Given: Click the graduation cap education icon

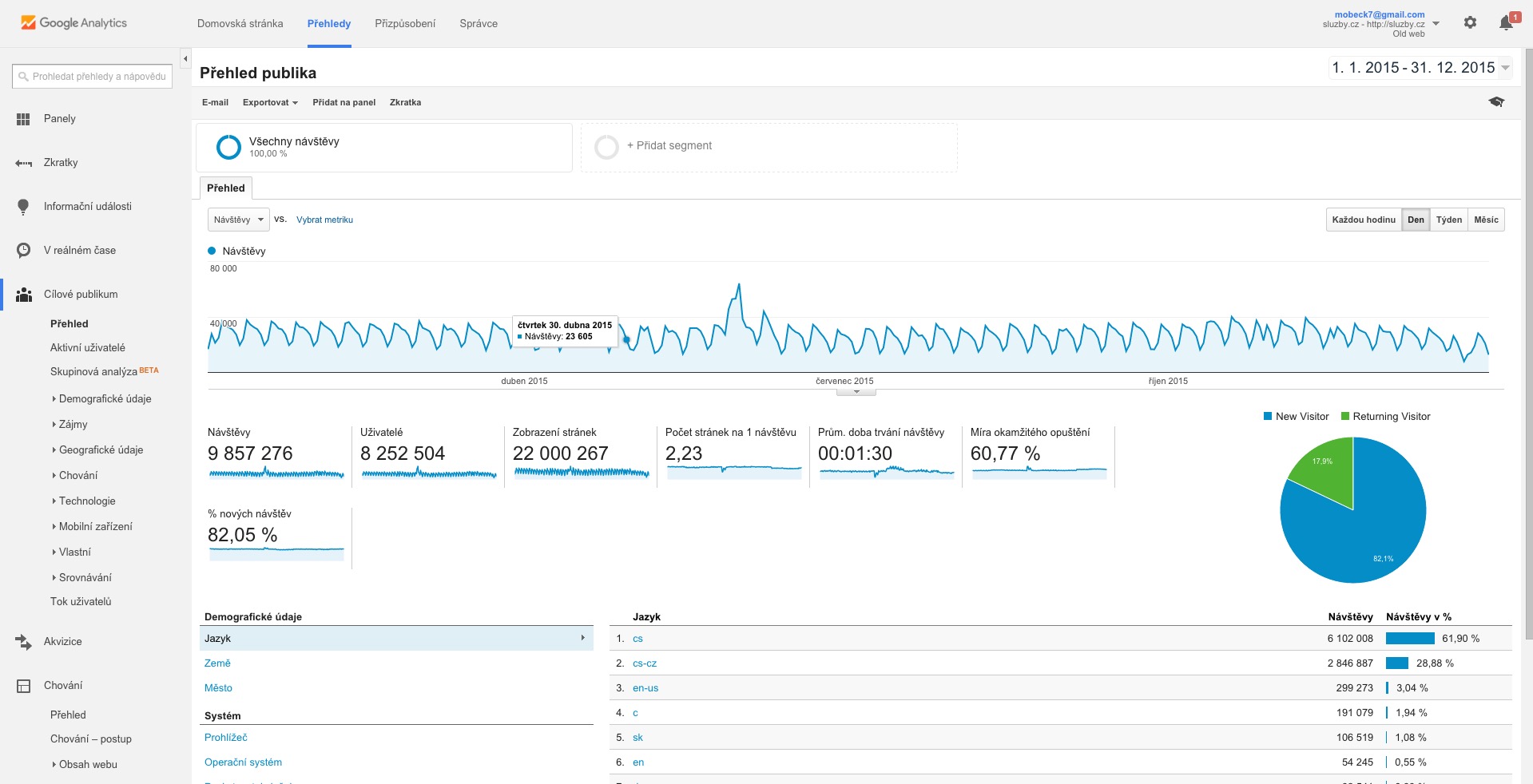Looking at the screenshot, I should 1496,101.
